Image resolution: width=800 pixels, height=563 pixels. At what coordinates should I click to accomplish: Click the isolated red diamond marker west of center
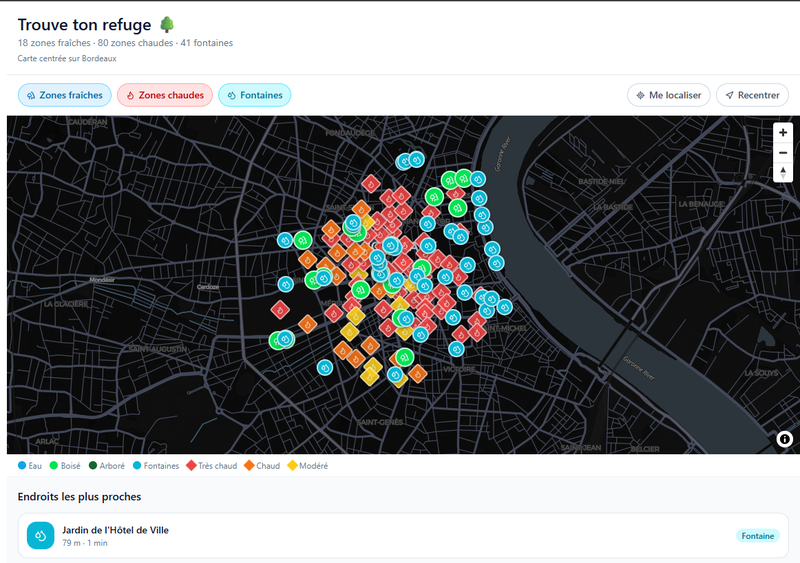click(280, 309)
